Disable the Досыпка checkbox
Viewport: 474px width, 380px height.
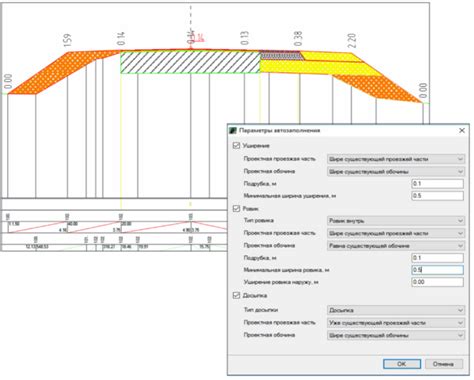236,295
